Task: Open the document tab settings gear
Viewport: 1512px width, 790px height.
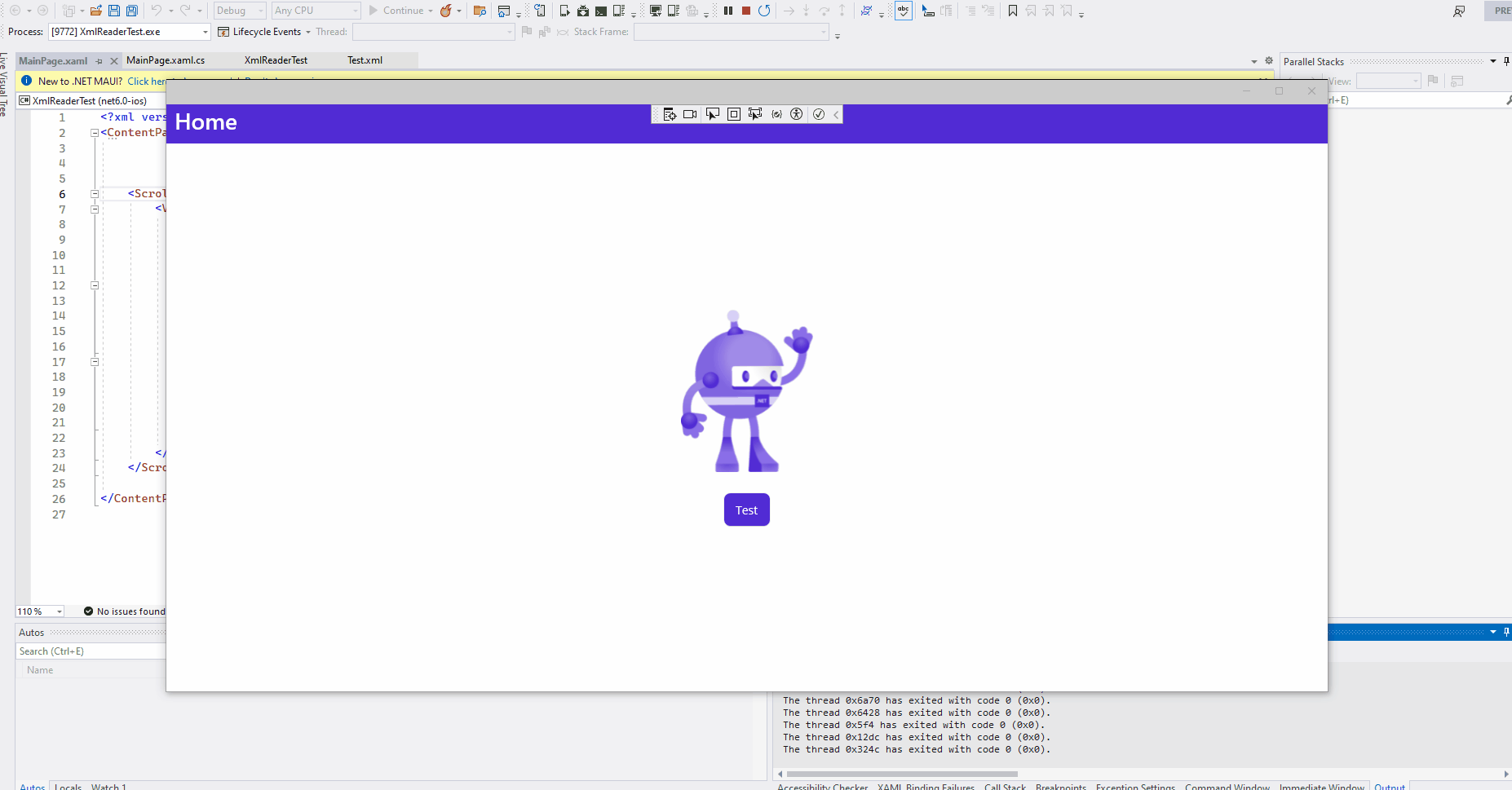Action: click(x=1269, y=61)
